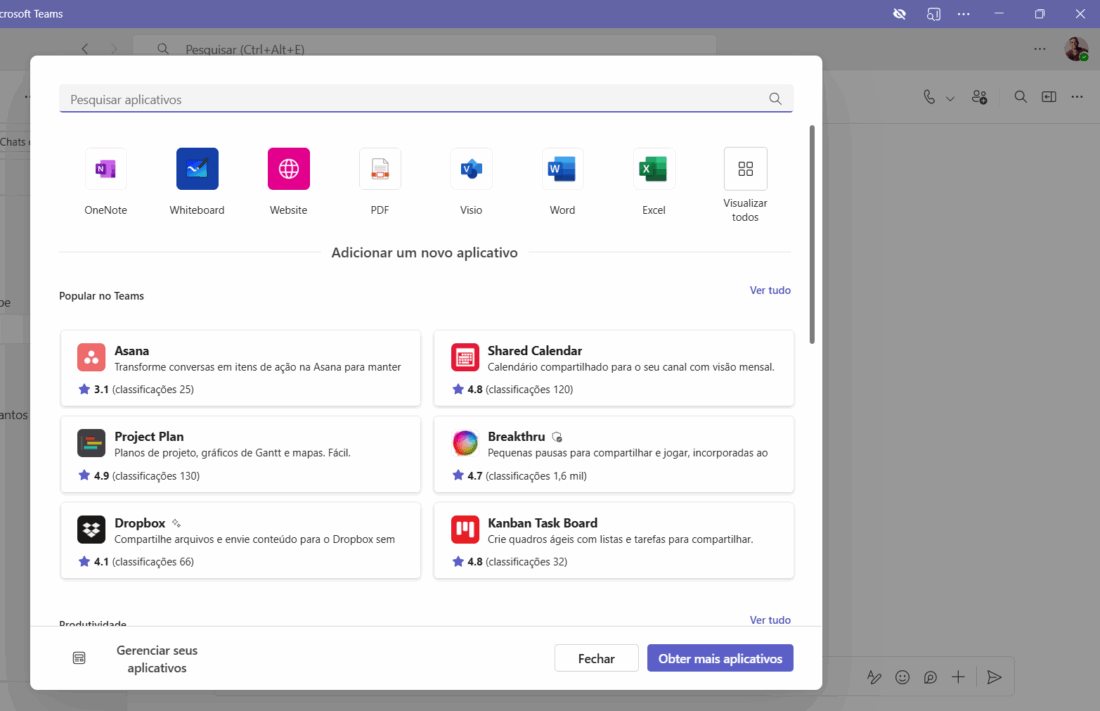Open the OneNote app icon
This screenshot has height=711, width=1100.
pos(105,169)
